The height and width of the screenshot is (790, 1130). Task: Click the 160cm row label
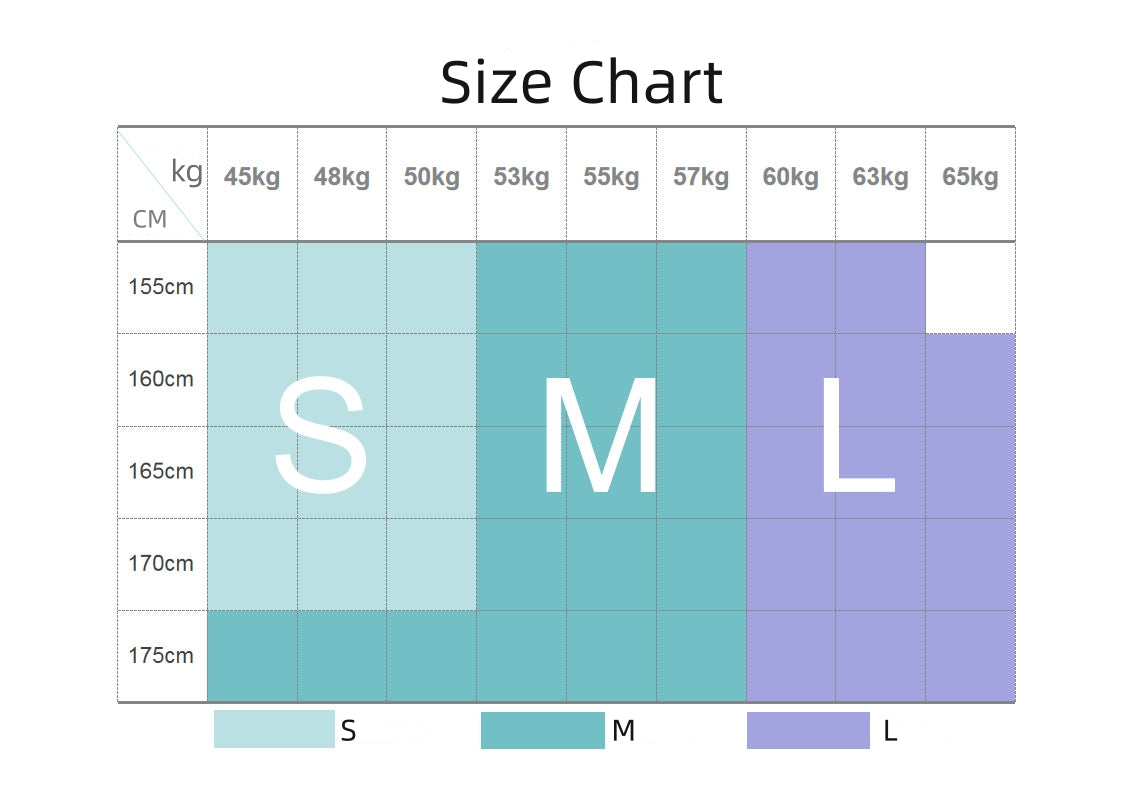[161, 380]
